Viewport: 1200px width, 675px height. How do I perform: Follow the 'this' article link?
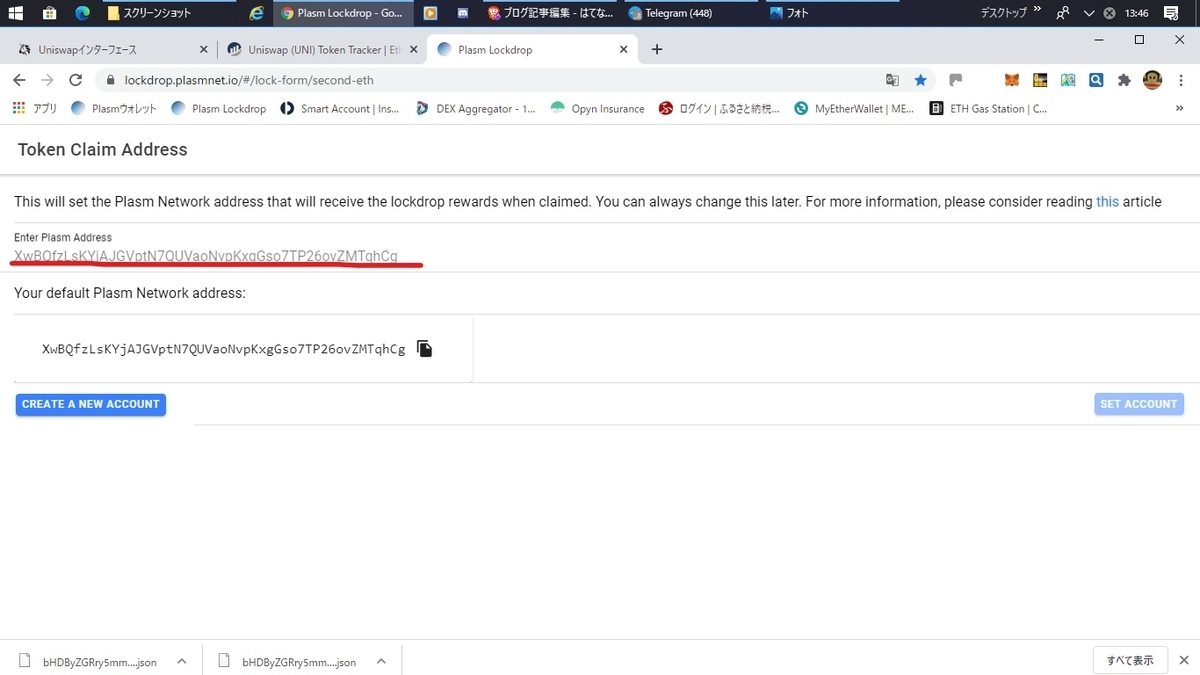pos(1108,202)
